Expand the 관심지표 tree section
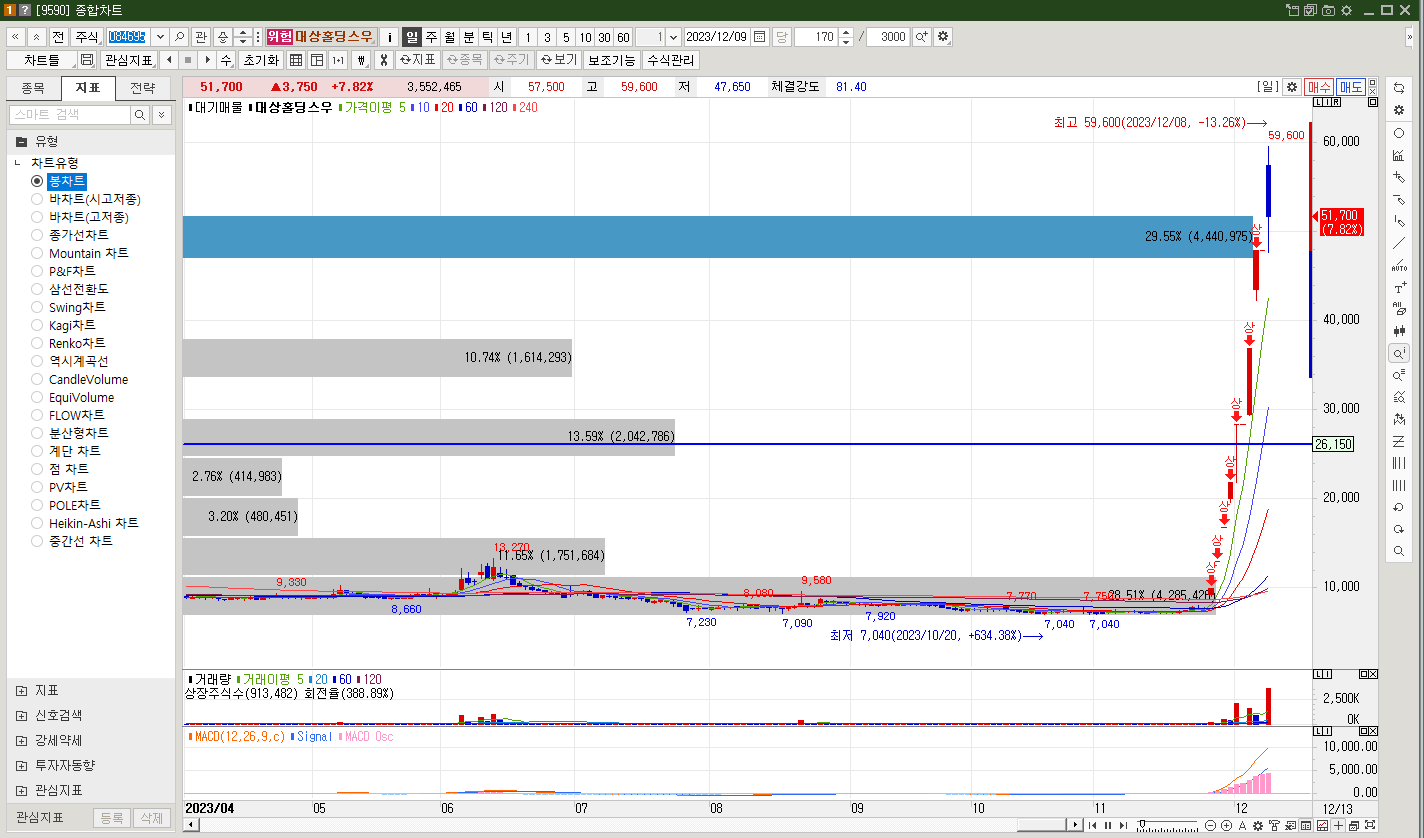This screenshot has width=1424, height=838. (x=22, y=790)
